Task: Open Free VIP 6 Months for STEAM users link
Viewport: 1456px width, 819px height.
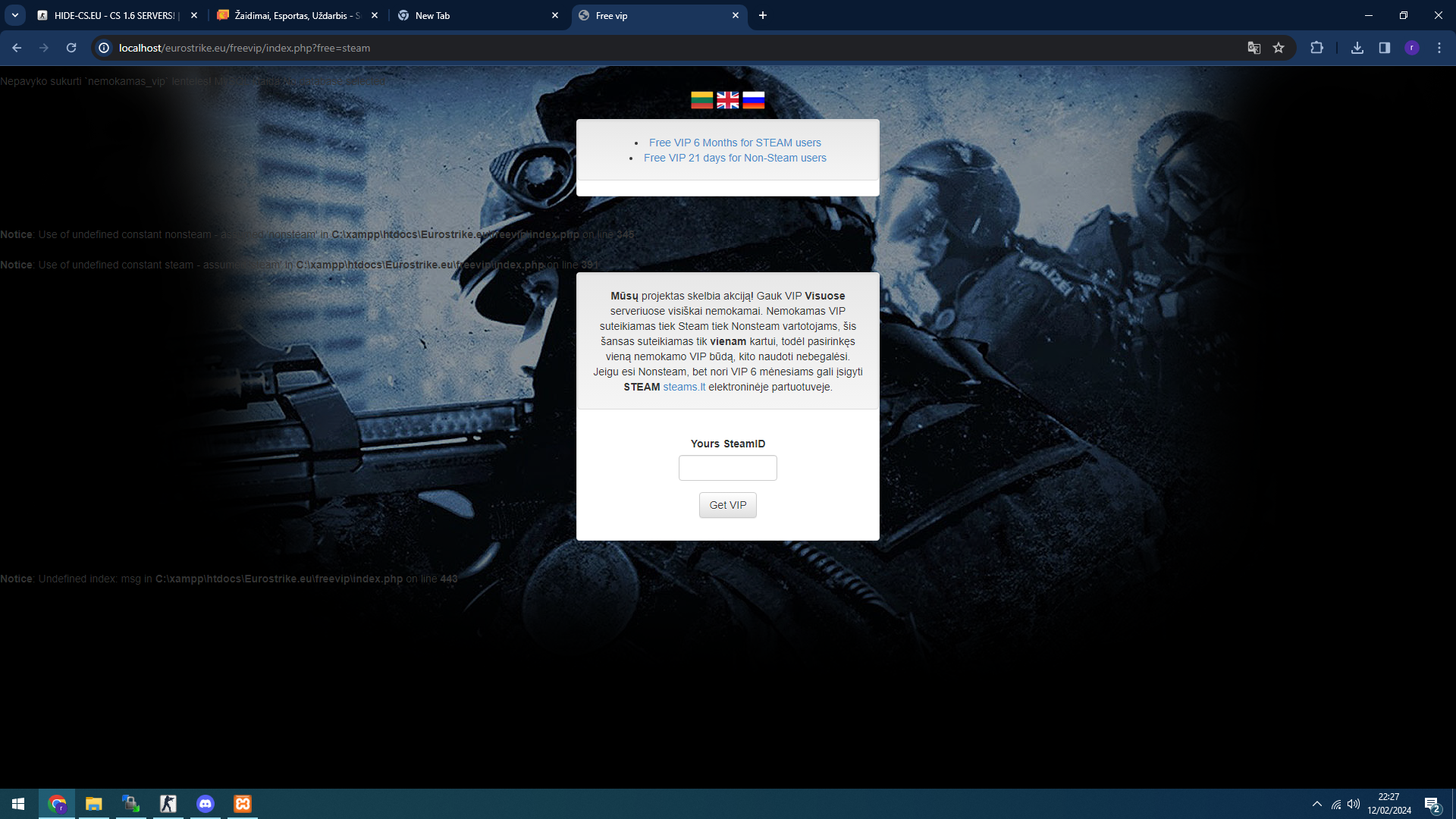Action: 734,143
